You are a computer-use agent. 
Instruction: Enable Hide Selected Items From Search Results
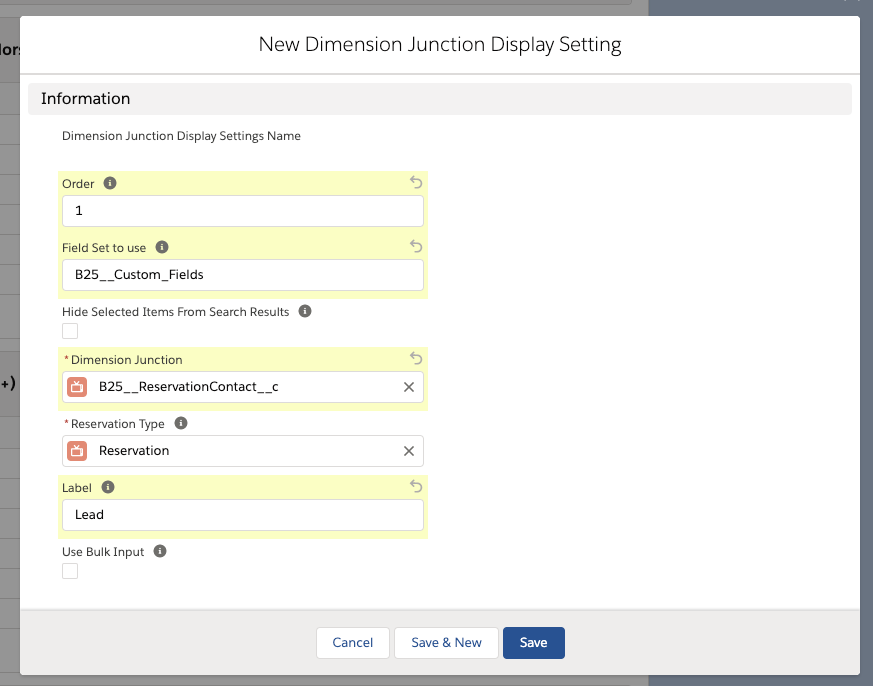(x=70, y=331)
